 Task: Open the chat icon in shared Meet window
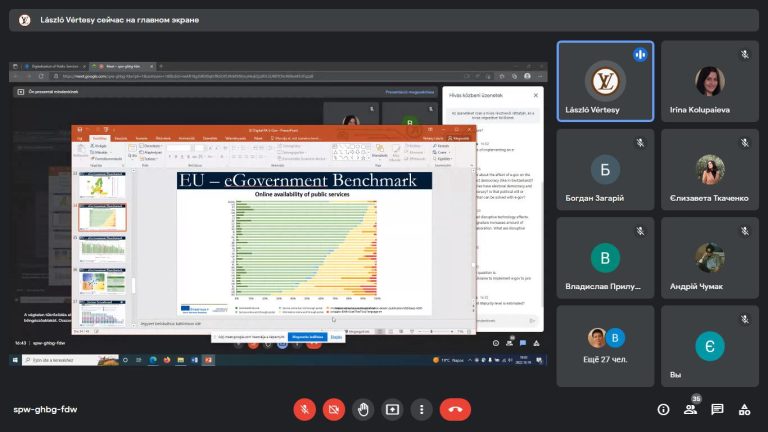coord(523,343)
